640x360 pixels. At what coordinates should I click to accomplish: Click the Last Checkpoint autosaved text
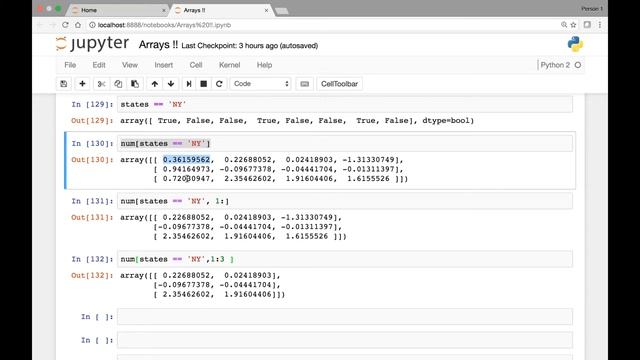click(x=249, y=46)
